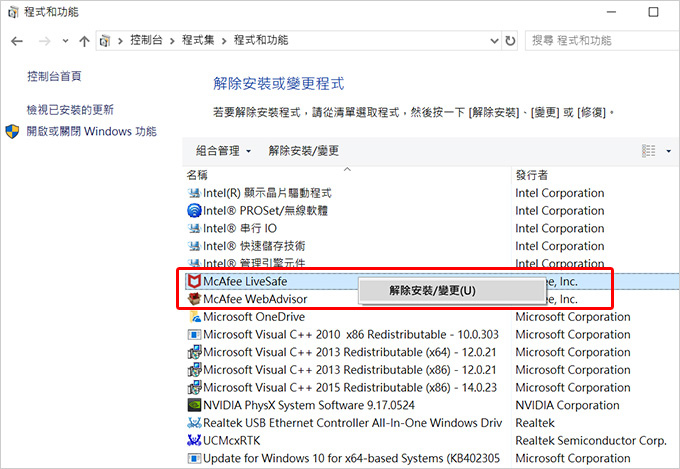Select Visual C++ 2013 Redistributable (x64) name
Viewport: 680px width, 469px height.
click(350, 352)
